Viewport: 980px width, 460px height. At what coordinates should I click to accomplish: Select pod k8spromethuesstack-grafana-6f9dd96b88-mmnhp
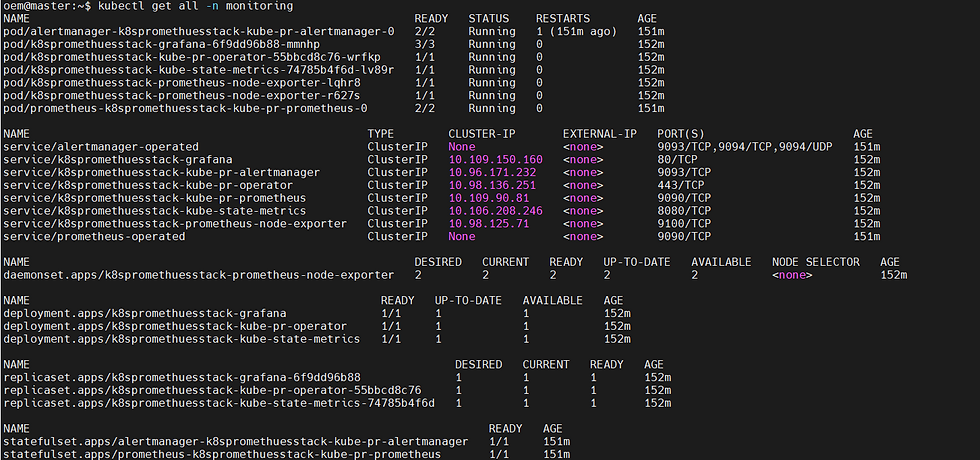[x=159, y=44]
